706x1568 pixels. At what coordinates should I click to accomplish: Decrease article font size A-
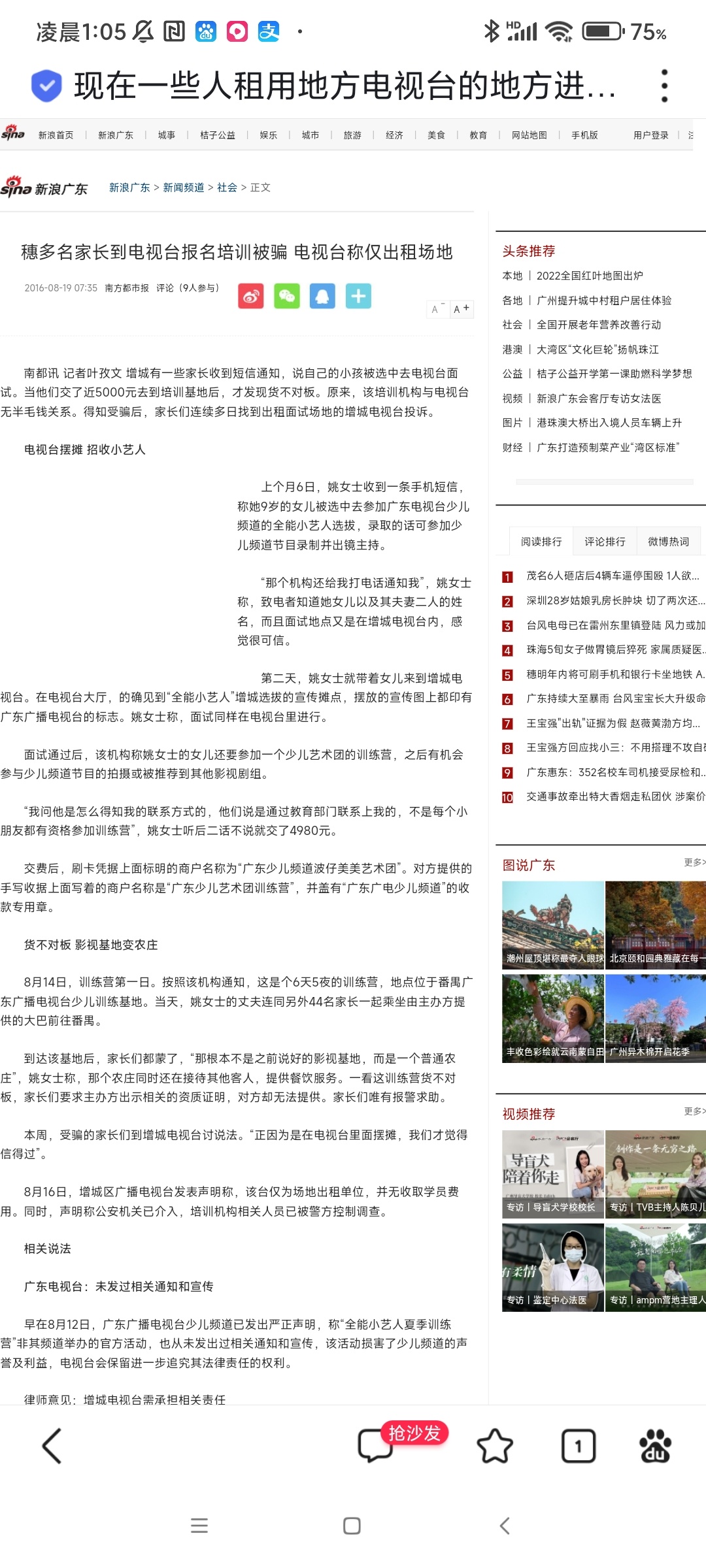pyautogui.click(x=437, y=309)
